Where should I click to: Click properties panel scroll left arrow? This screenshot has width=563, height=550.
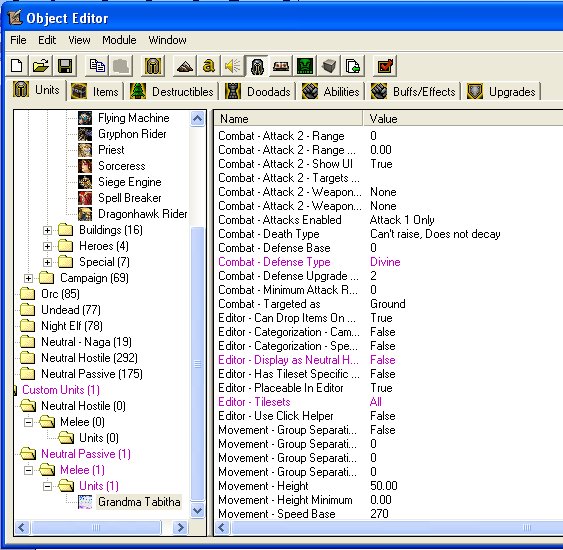[222, 527]
